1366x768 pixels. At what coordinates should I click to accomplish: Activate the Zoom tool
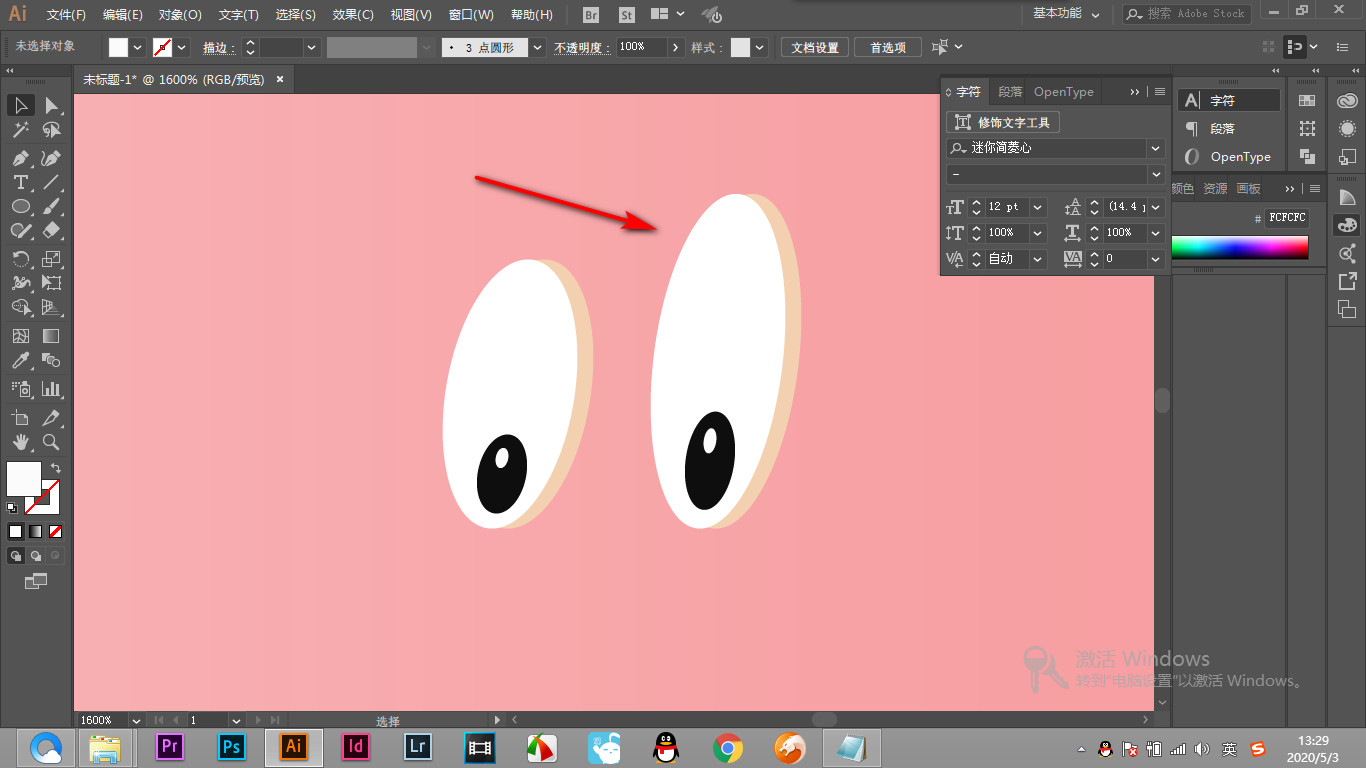pos(51,441)
